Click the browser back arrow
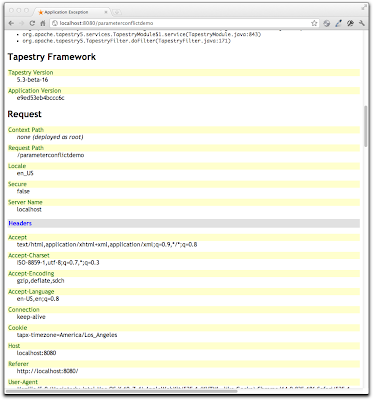 (11, 23)
